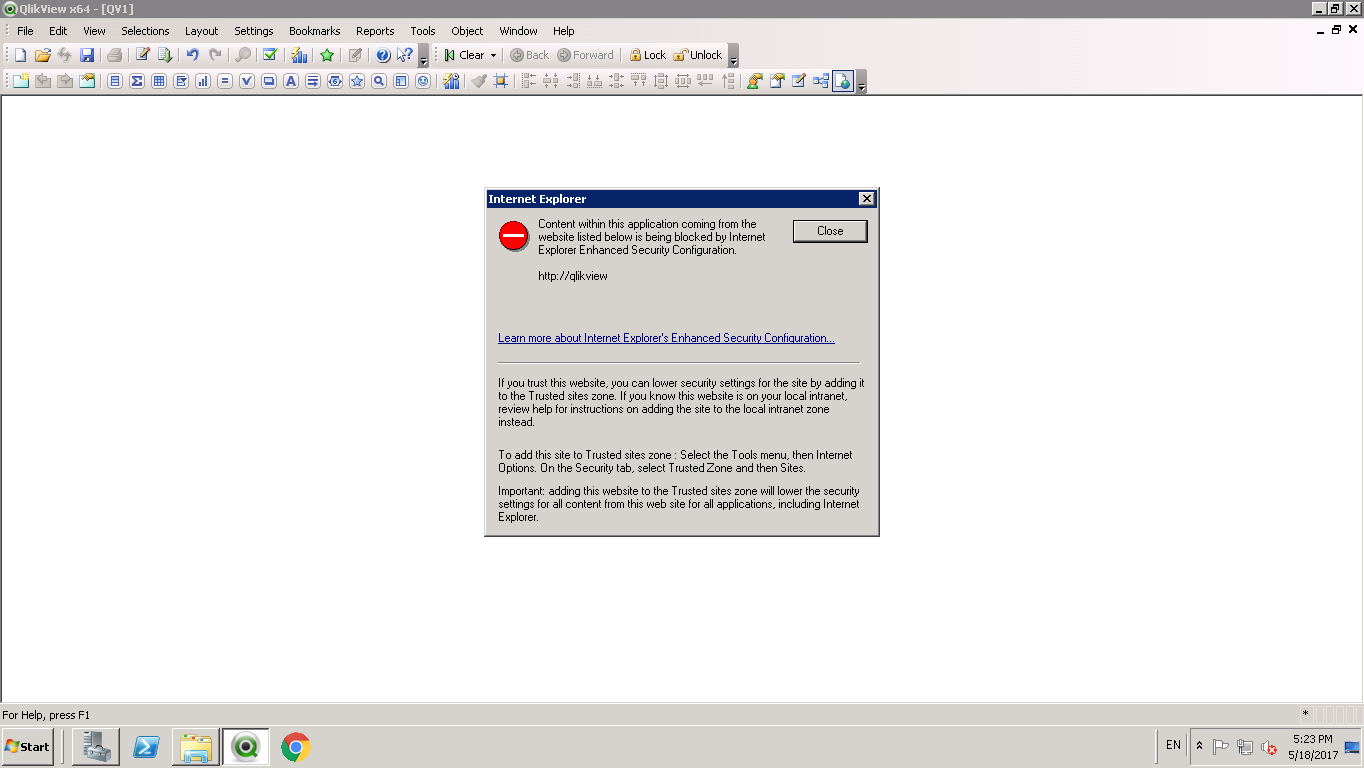Open the Edit Module pencil icon beside Table Viewer

click(799, 81)
